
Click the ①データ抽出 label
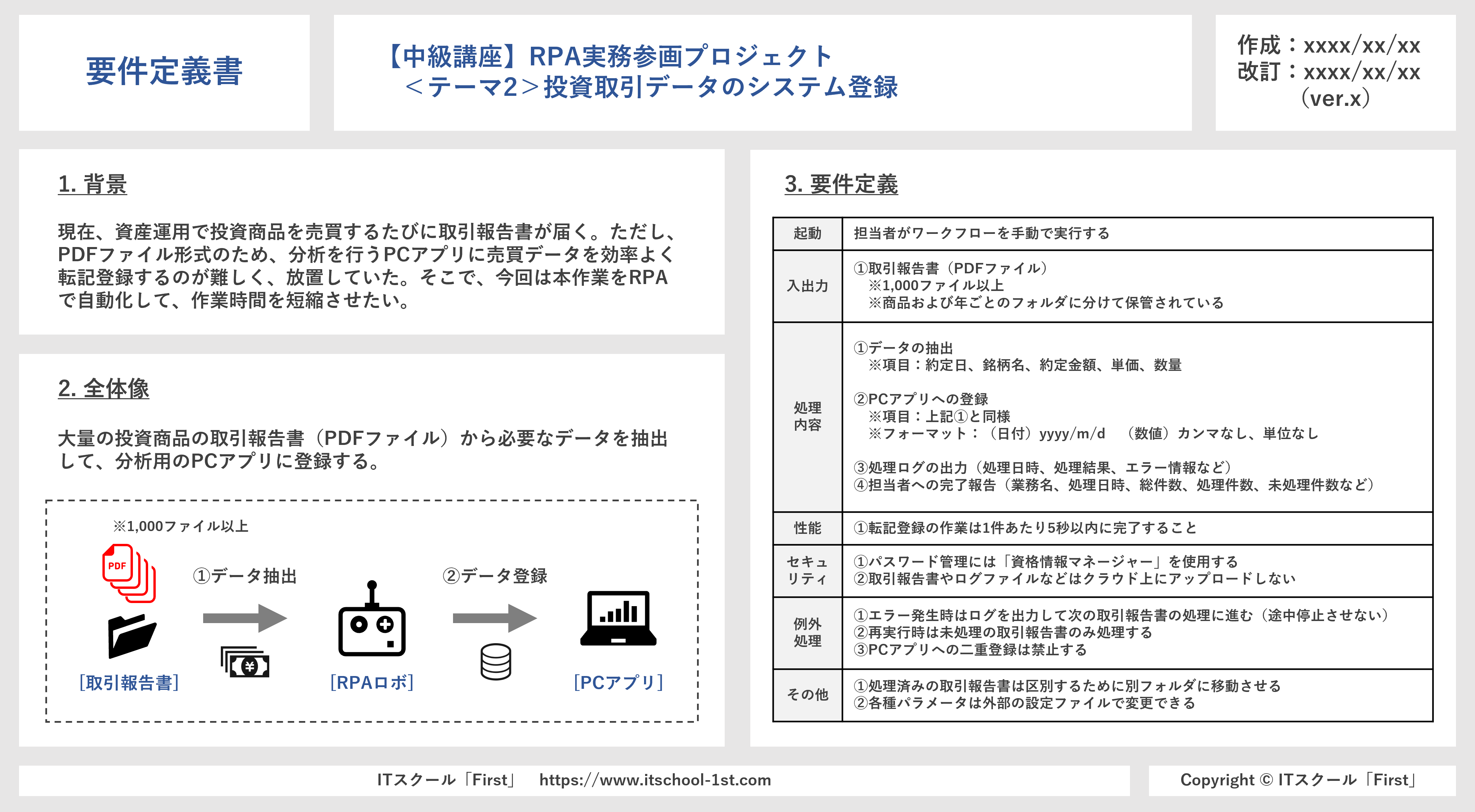click(244, 576)
